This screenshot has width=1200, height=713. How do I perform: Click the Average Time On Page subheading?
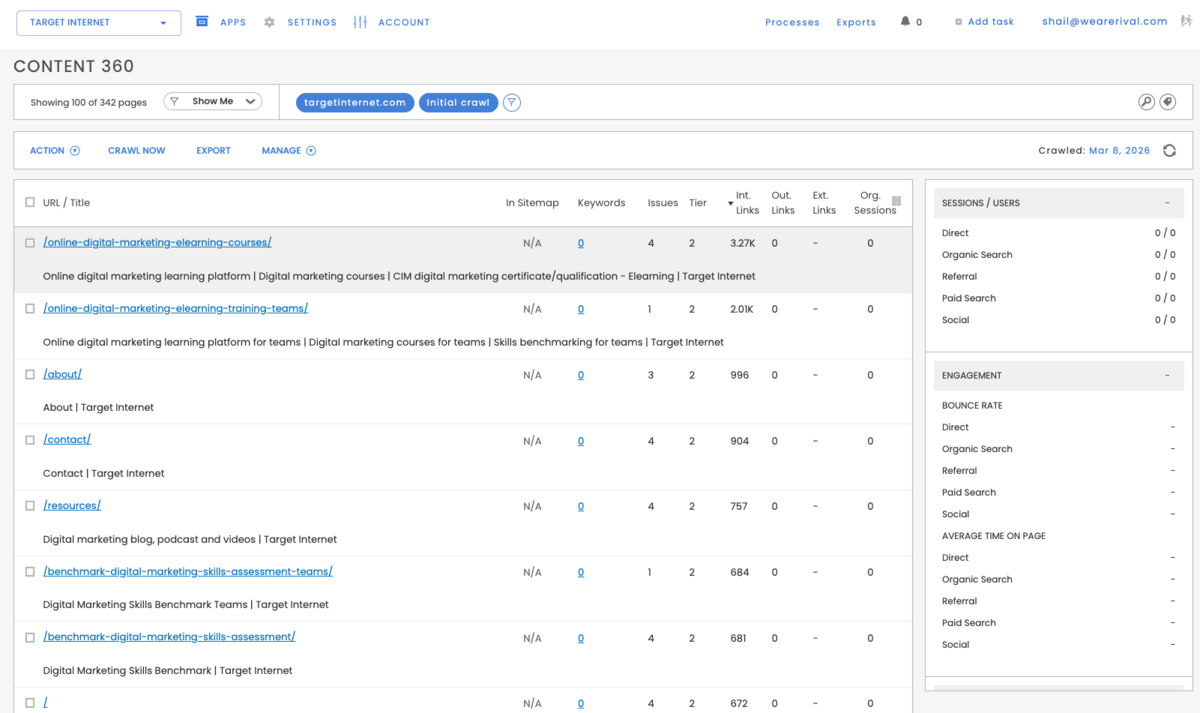(x=994, y=536)
